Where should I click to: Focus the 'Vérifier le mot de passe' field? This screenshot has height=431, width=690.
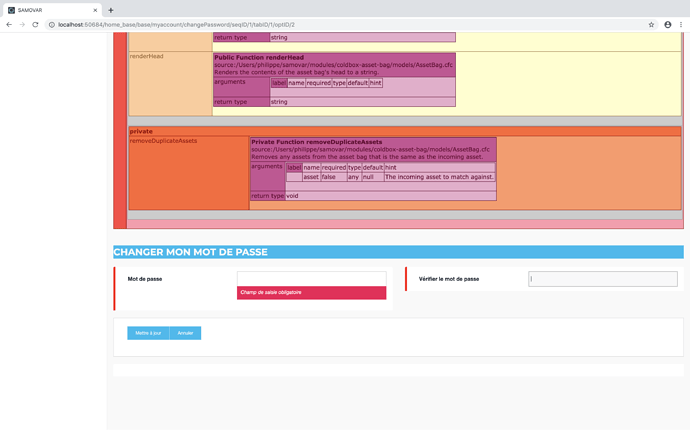point(602,279)
